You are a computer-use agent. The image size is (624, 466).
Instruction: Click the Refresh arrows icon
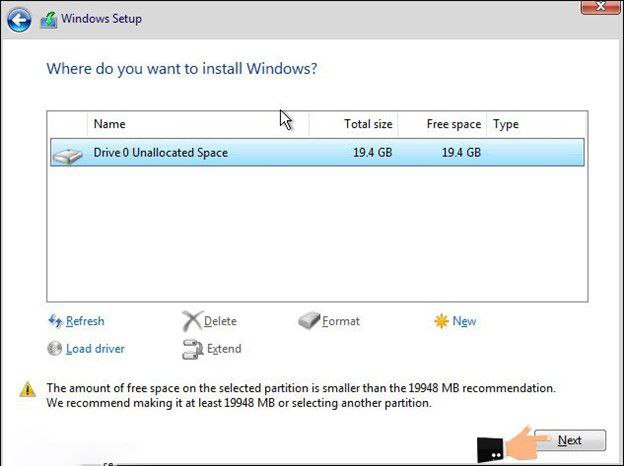55,321
